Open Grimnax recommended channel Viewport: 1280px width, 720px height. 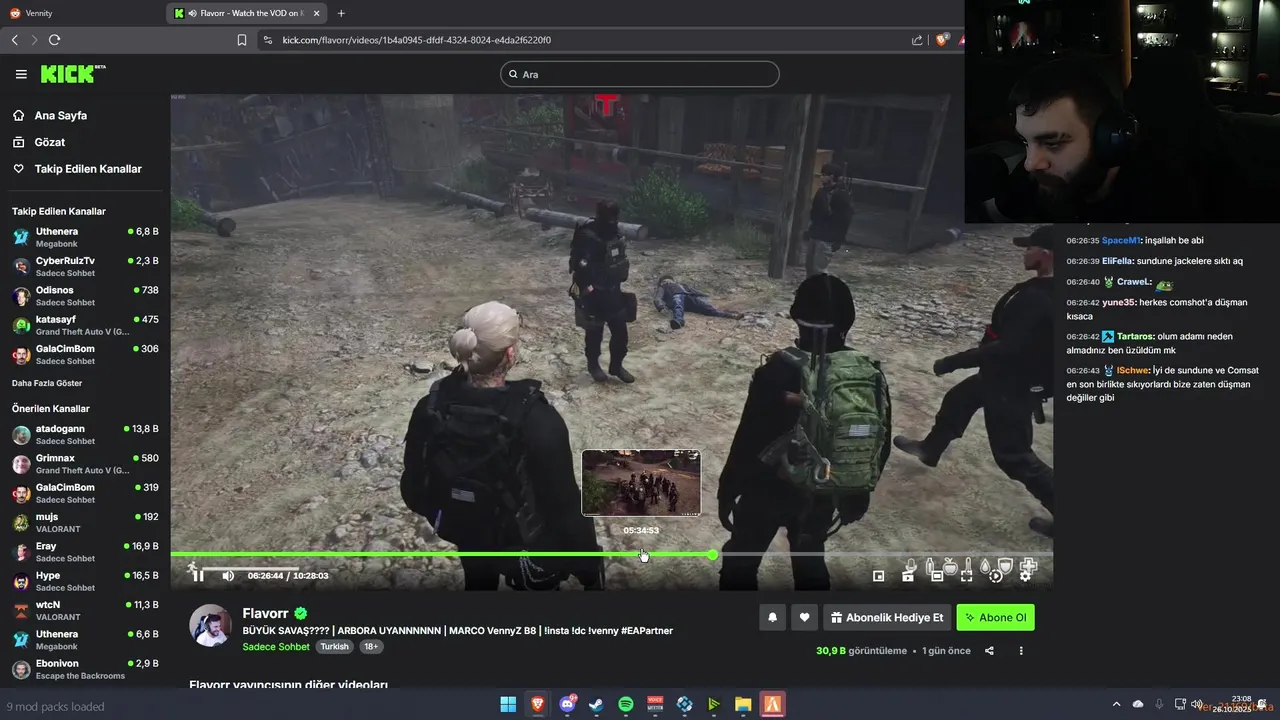click(x=85, y=463)
